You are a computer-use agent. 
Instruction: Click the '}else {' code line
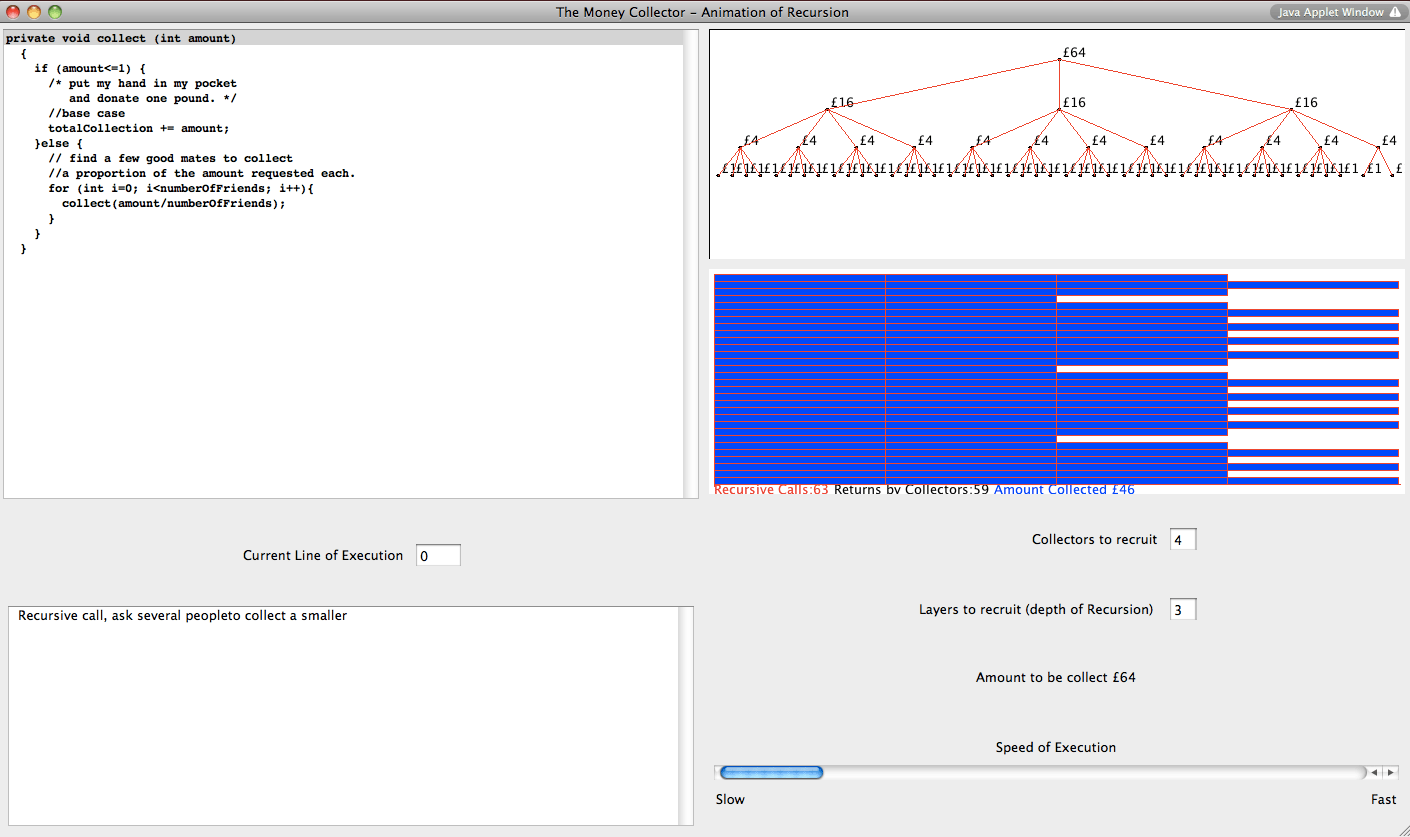click(x=58, y=143)
